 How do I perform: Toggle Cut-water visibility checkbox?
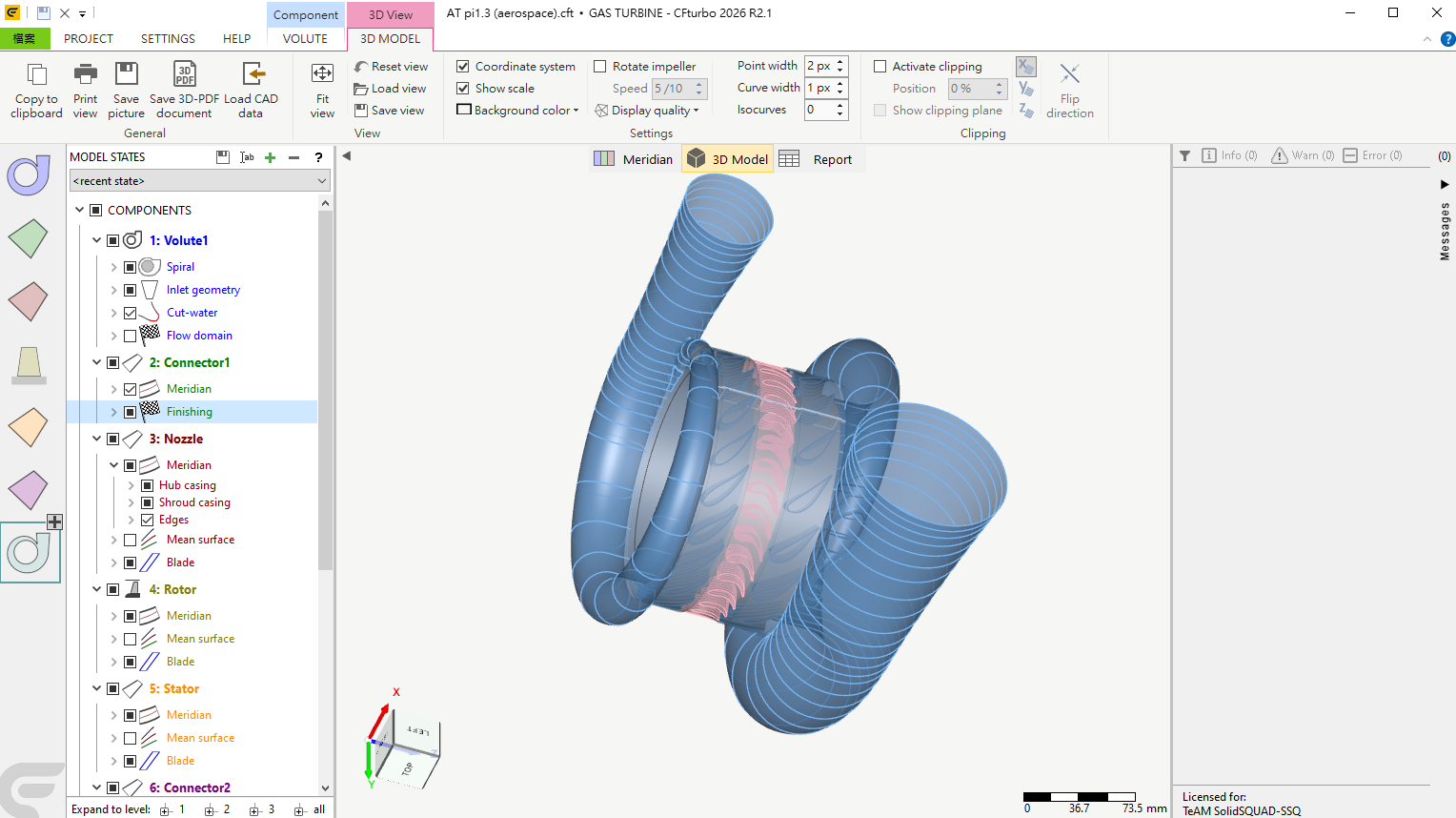[x=131, y=313]
